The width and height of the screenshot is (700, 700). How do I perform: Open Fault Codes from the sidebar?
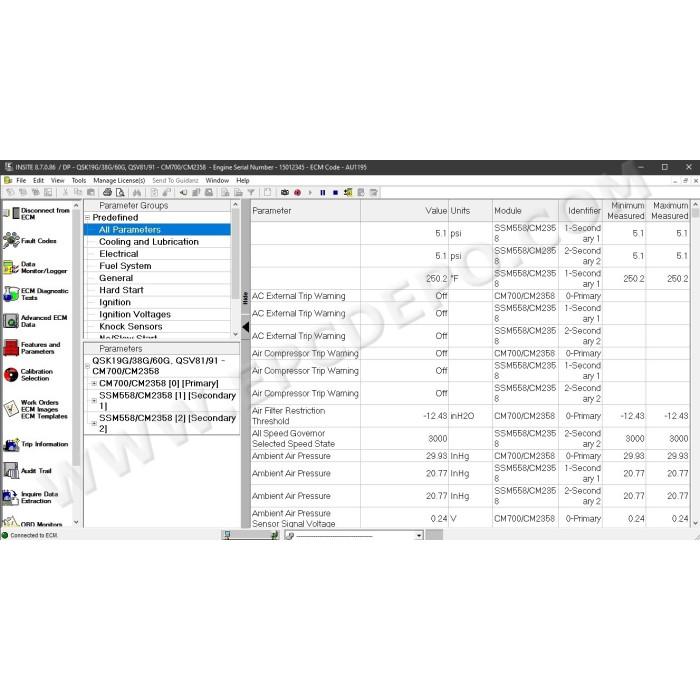pos(30,241)
